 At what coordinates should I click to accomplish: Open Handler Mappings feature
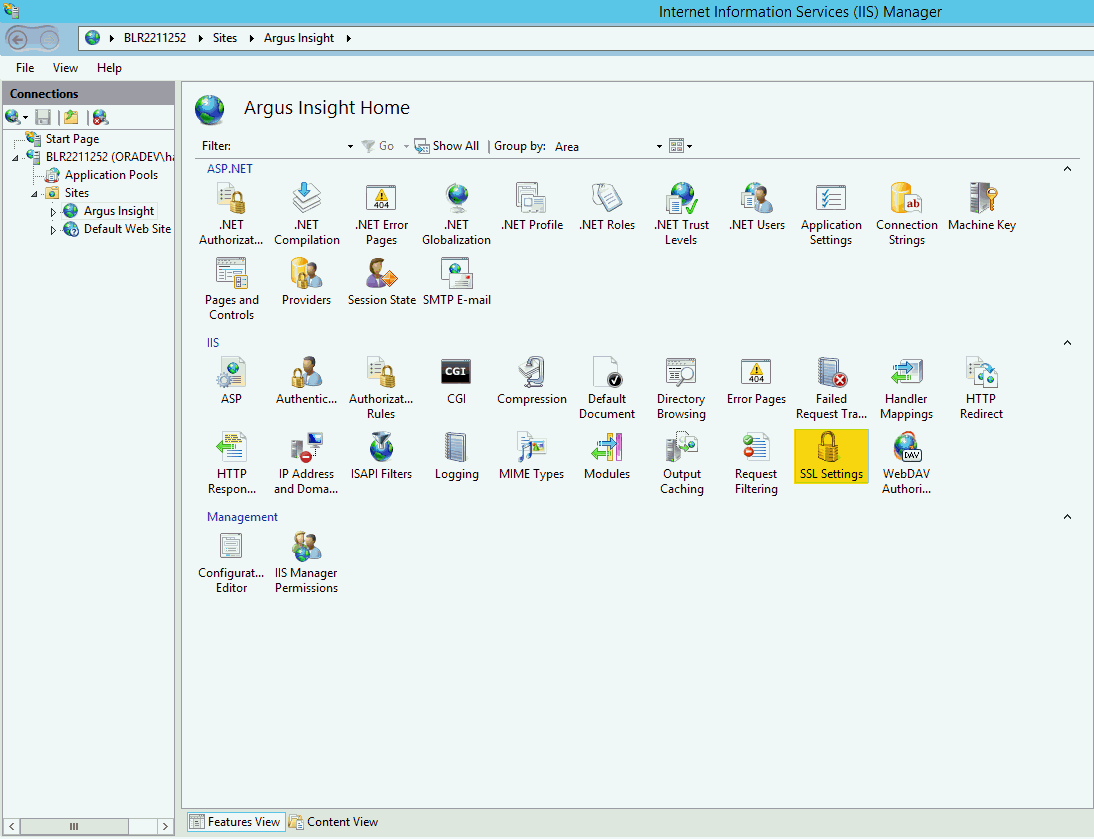[906, 388]
